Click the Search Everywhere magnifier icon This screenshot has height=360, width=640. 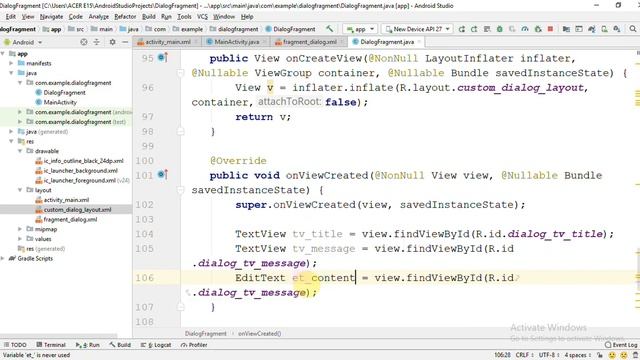(633, 29)
